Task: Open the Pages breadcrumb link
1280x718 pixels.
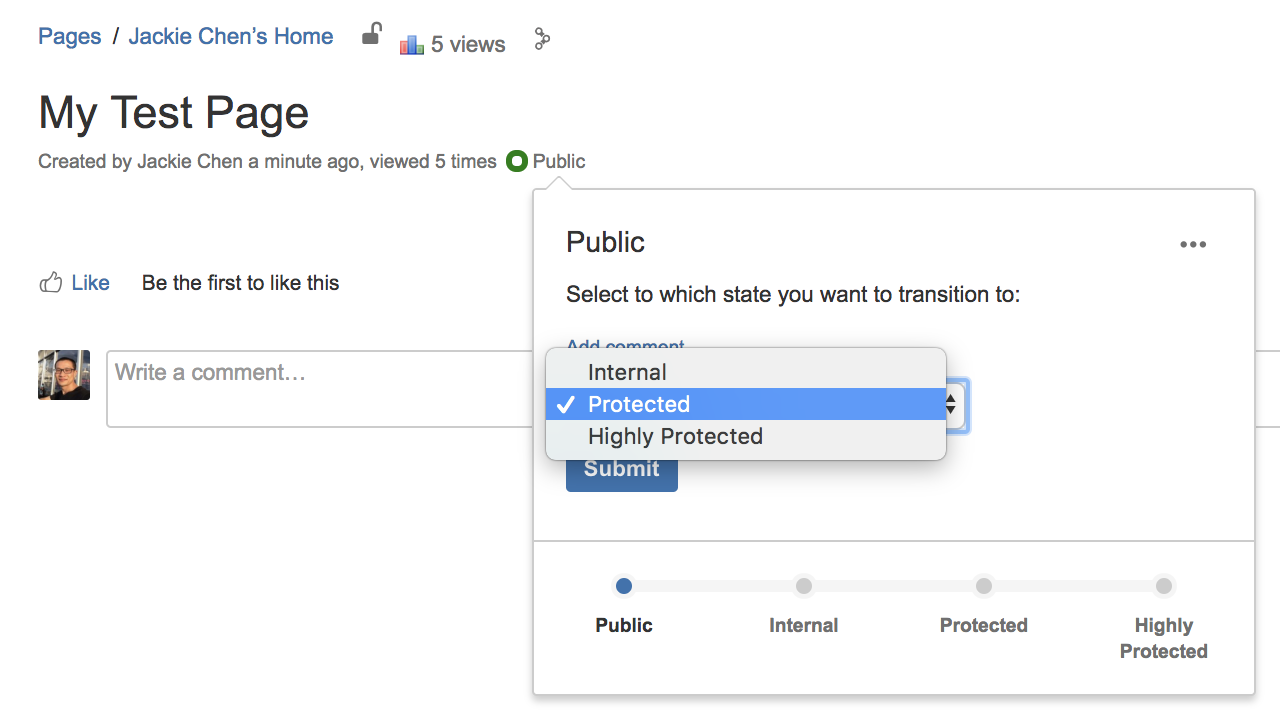Action: tap(70, 36)
